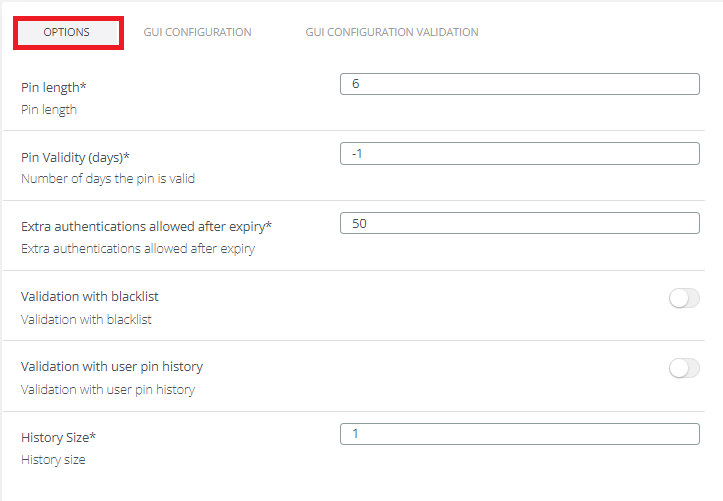Click the Pin length input field
The height and width of the screenshot is (501, 723).
click(x=519, y=84)
